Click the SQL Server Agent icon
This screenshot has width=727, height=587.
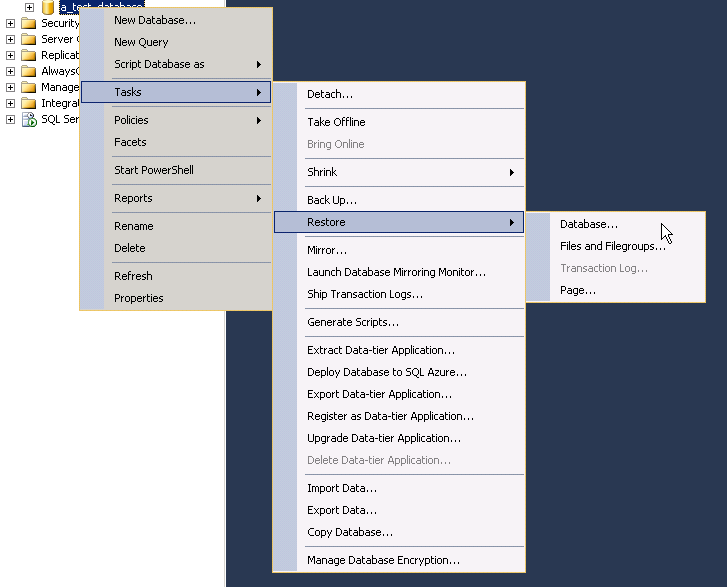pos(28,119)
